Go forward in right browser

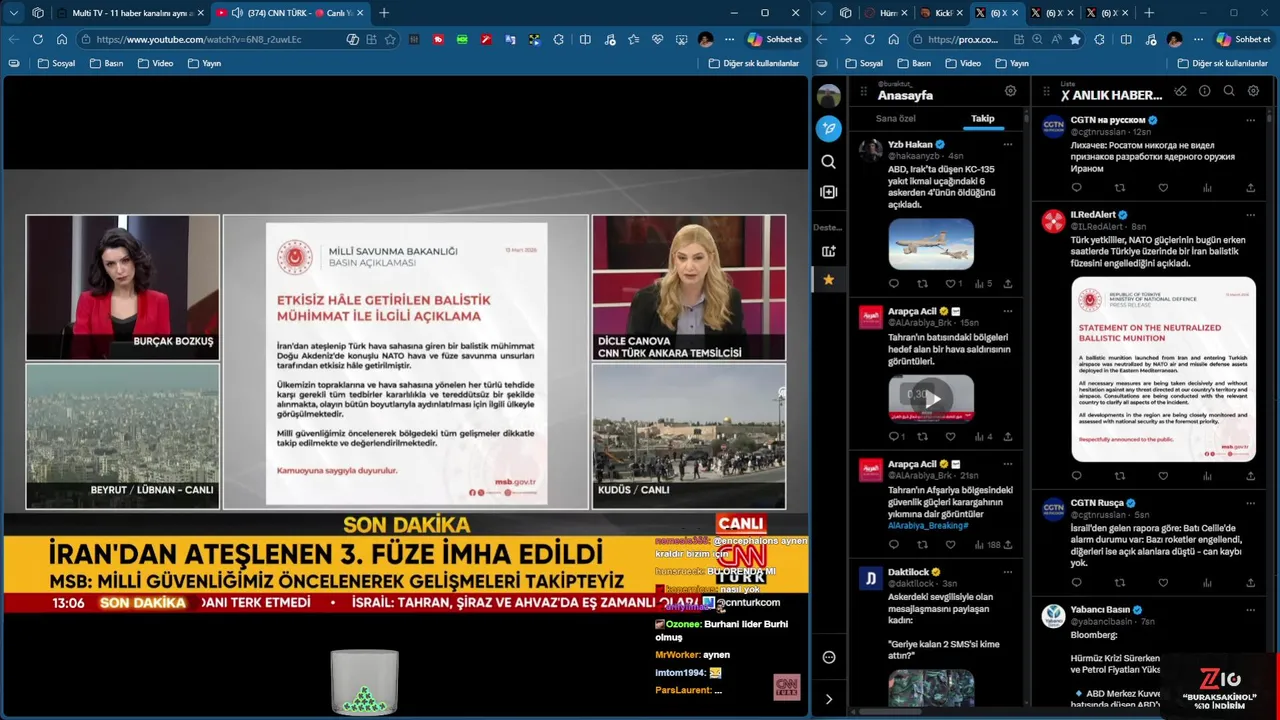pos(845,39)
